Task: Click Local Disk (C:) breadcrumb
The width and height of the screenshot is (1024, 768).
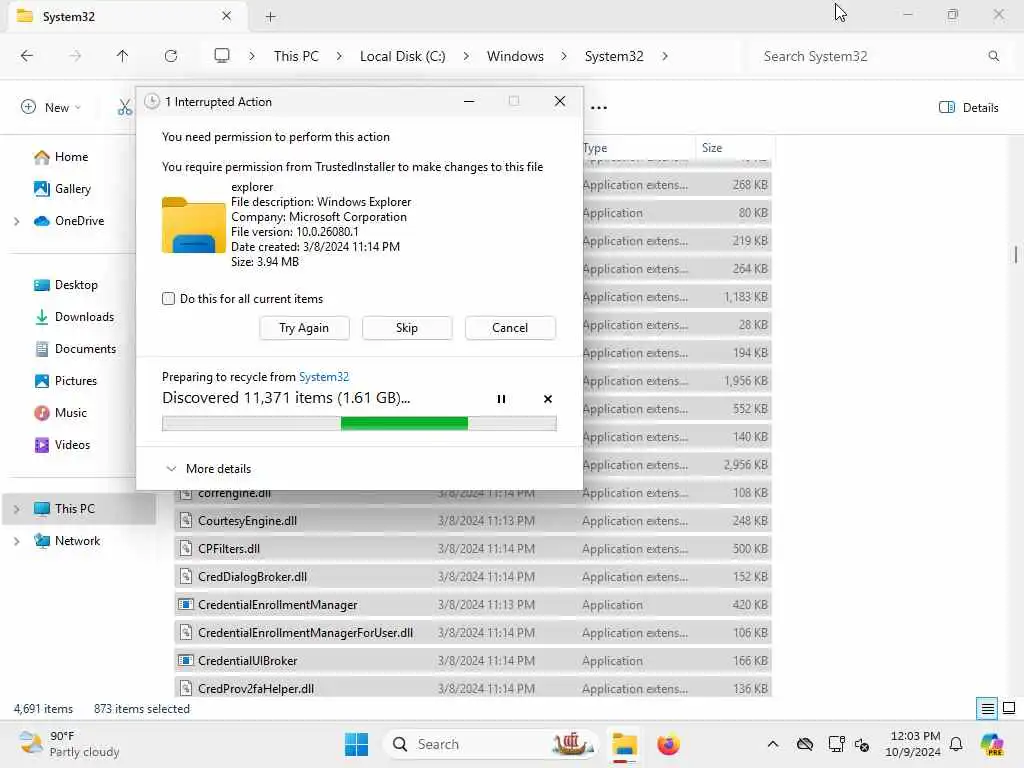Action: point(402,56)
